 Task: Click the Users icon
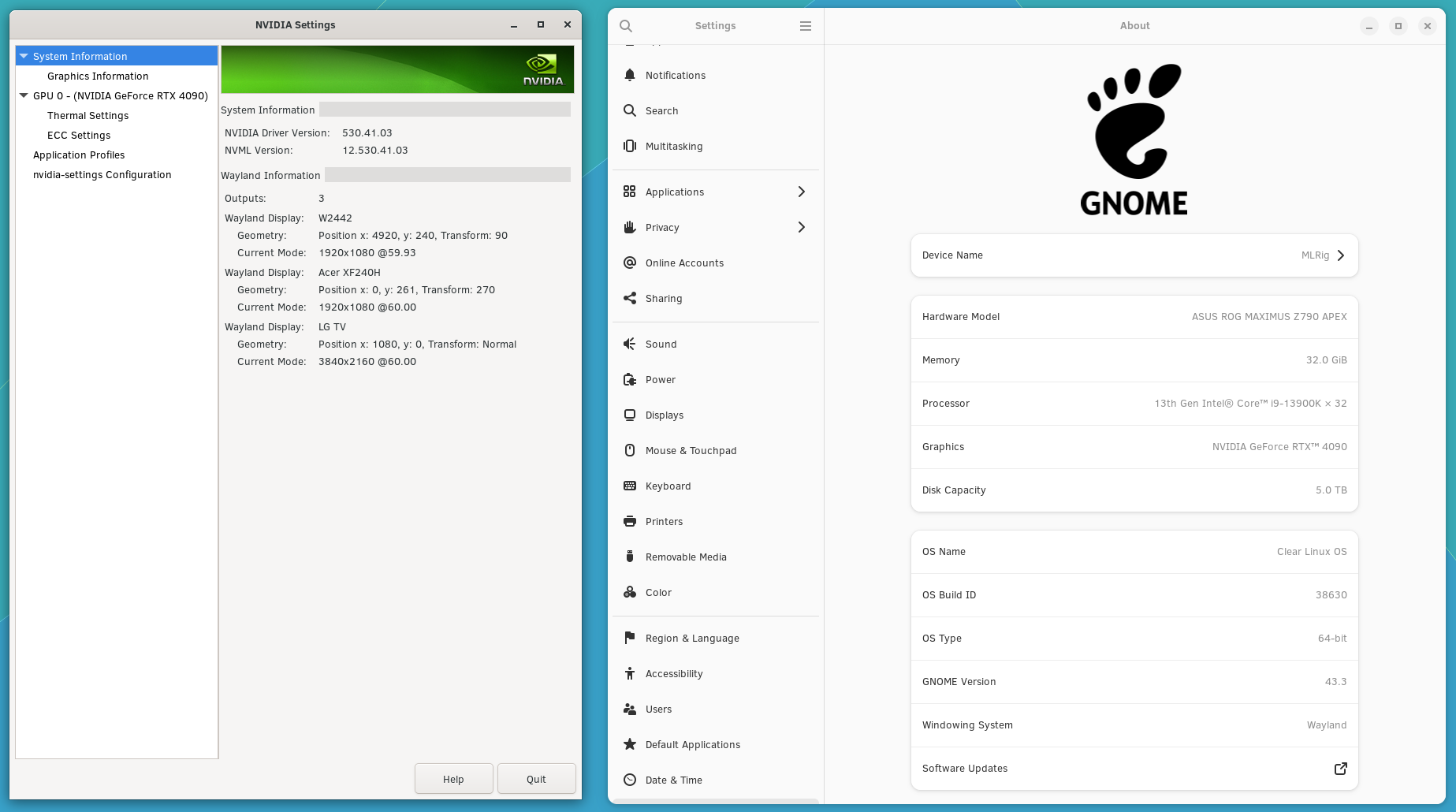(630, 709)
